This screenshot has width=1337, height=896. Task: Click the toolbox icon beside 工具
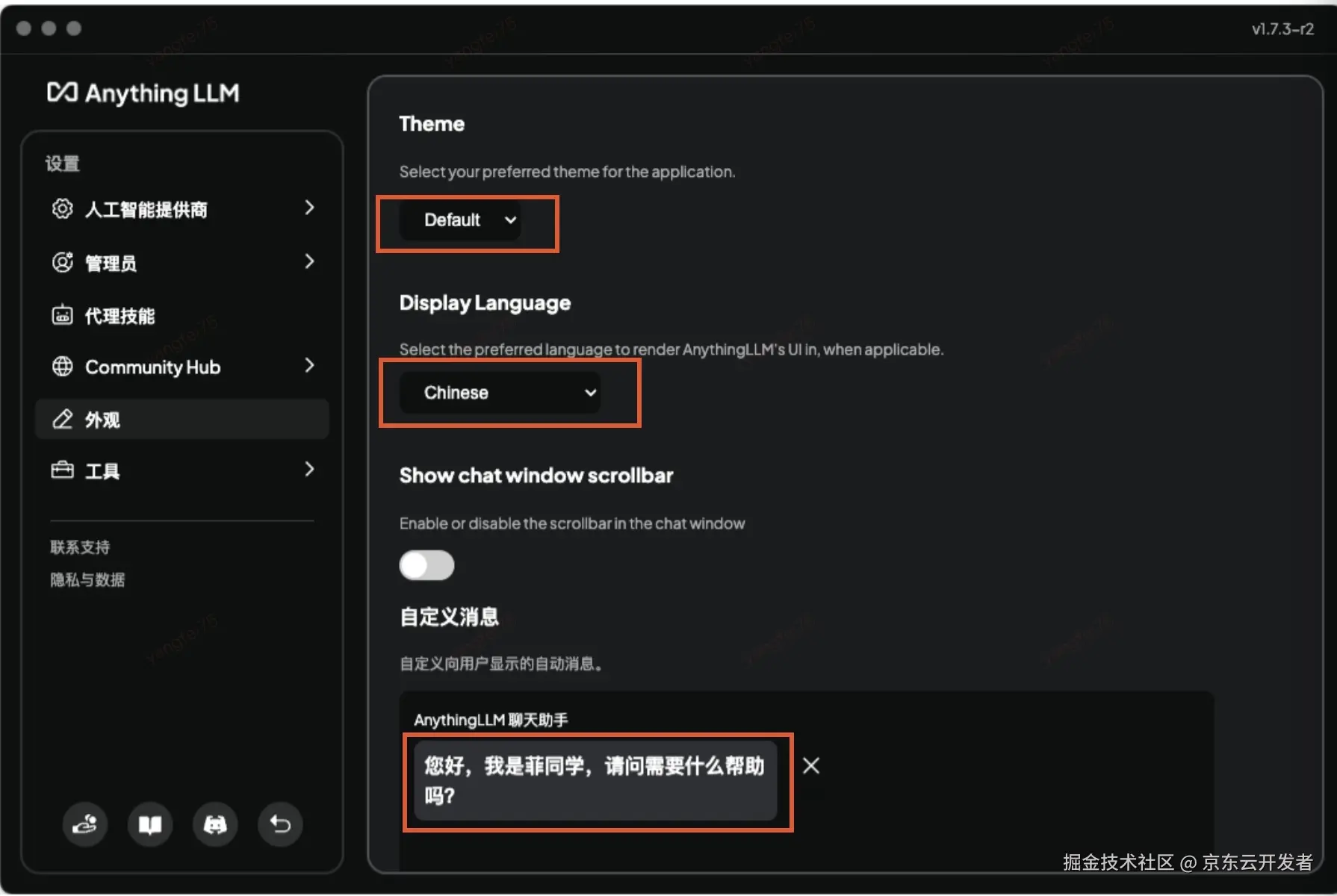63,470
